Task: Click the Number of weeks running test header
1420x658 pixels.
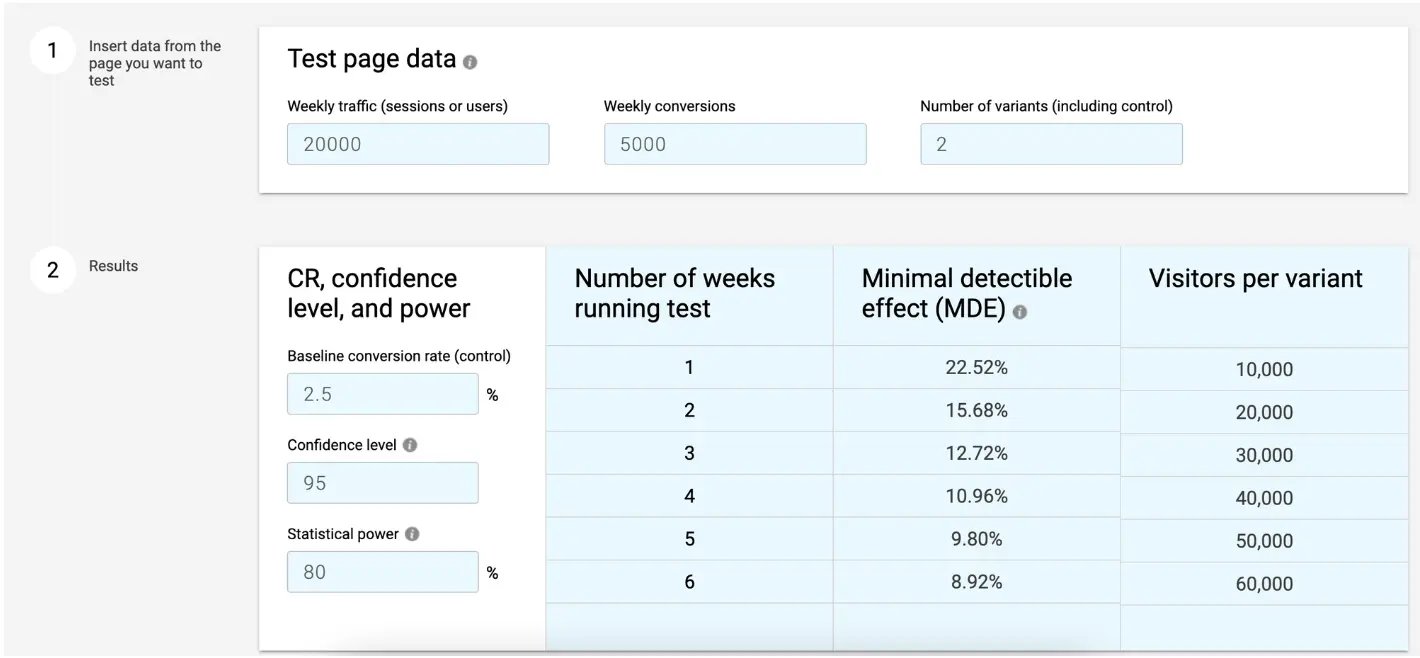Action: [x=675, y=293]
